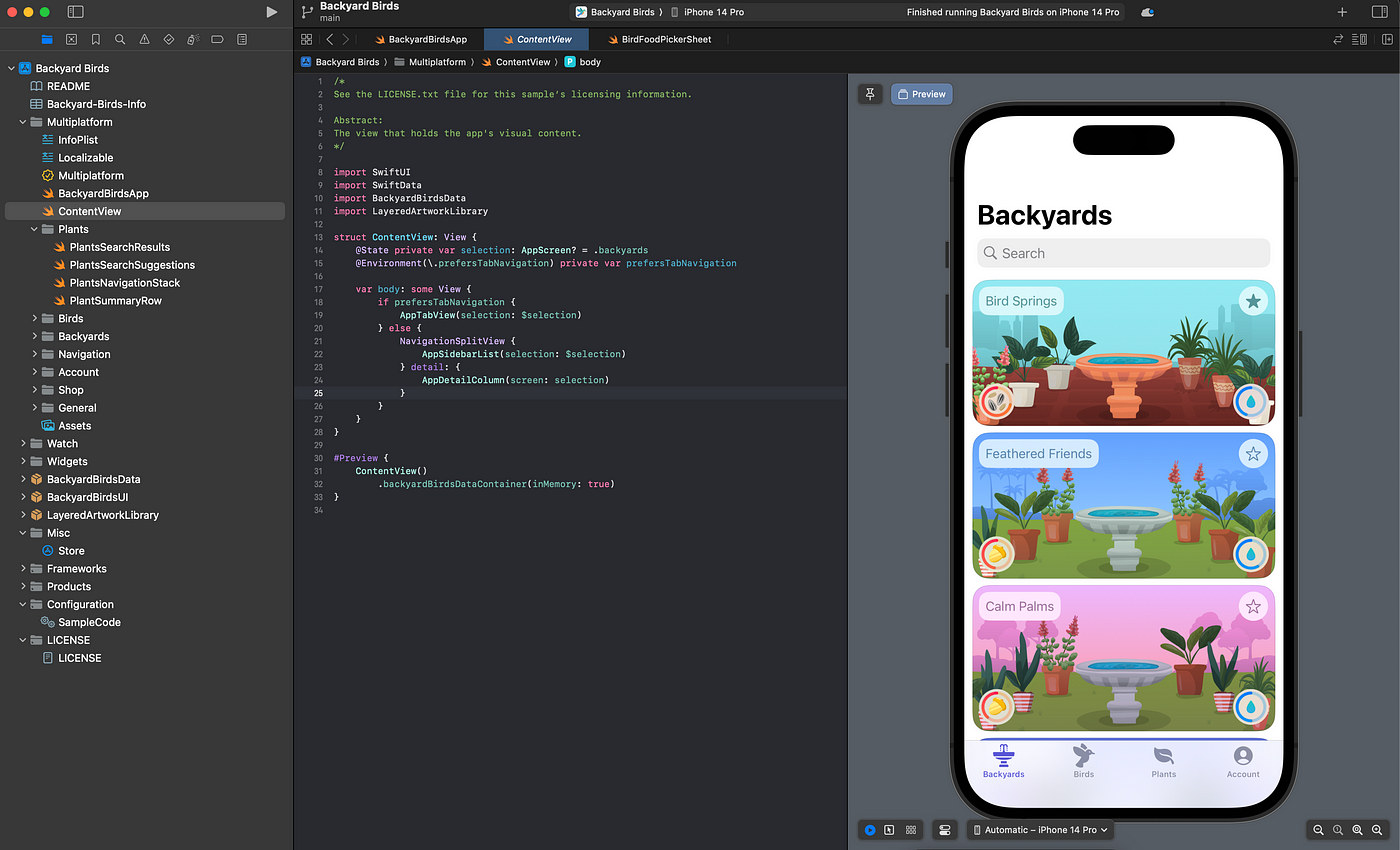
Task: Toggle star on Calm Palms card
Action: pos(1253,607)
